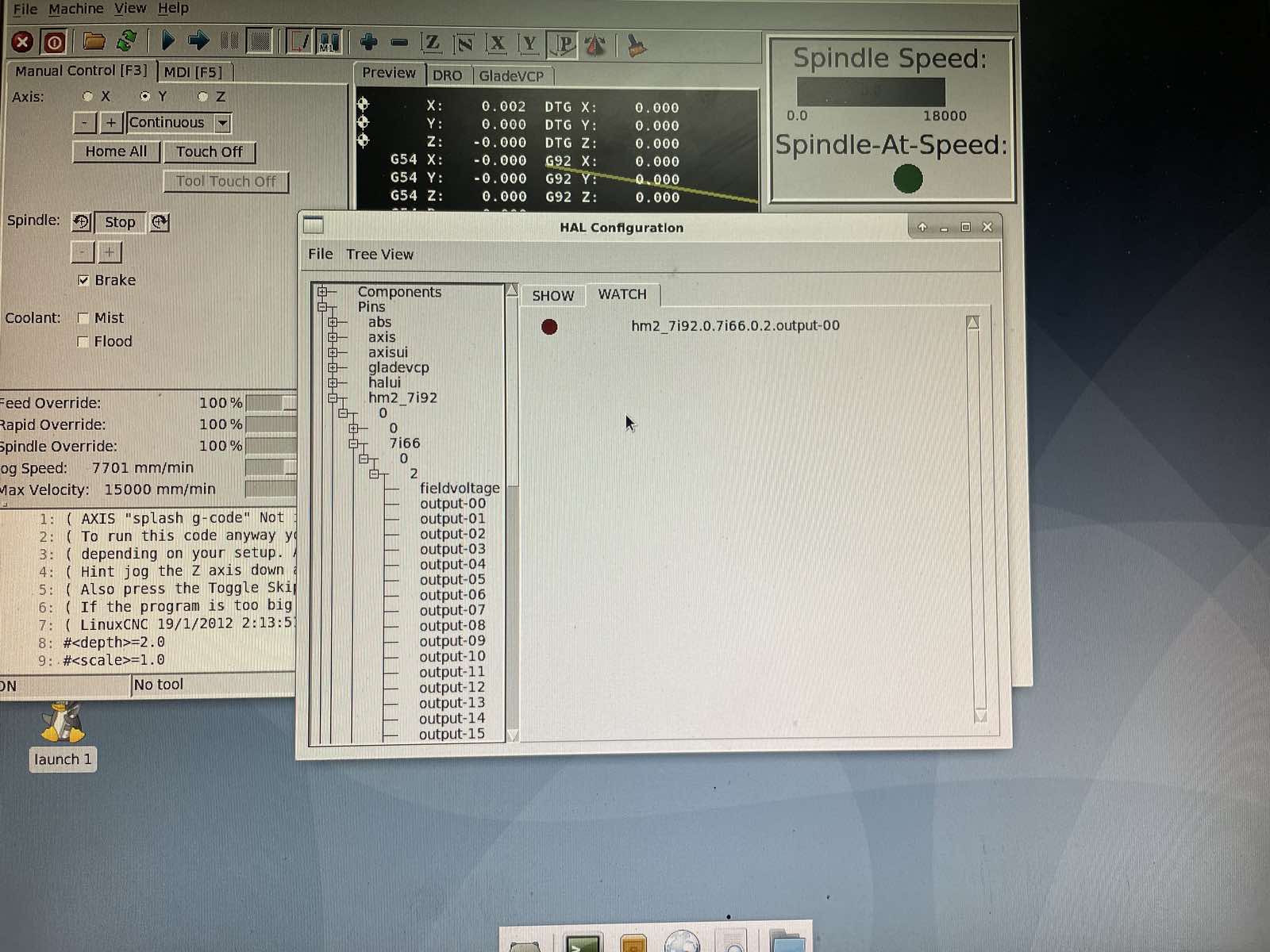Adjust the Feed Override slider

(271, 403)
